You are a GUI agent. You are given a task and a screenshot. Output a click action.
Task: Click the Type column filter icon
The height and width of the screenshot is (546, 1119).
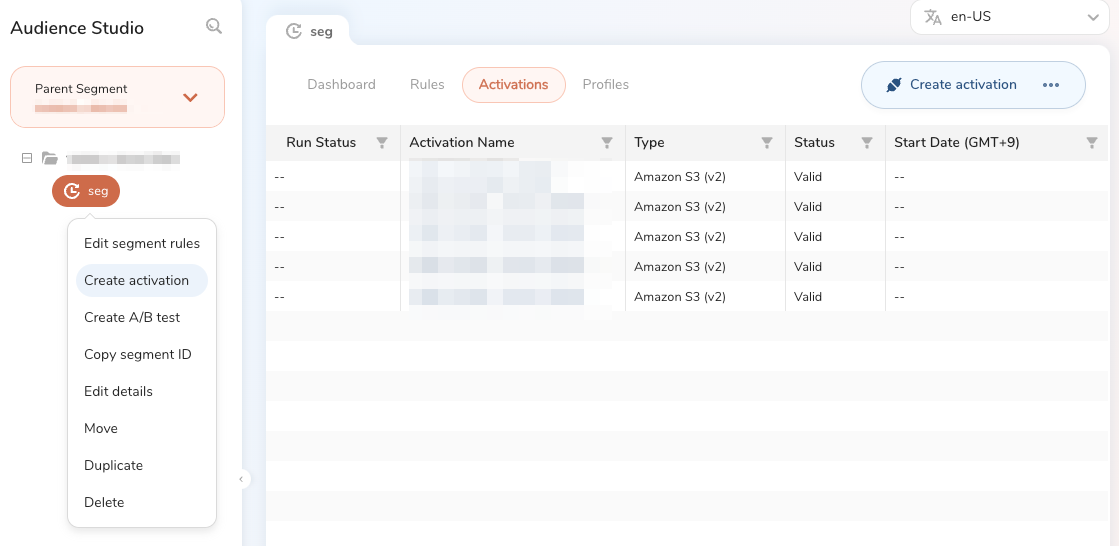point(766,143)
